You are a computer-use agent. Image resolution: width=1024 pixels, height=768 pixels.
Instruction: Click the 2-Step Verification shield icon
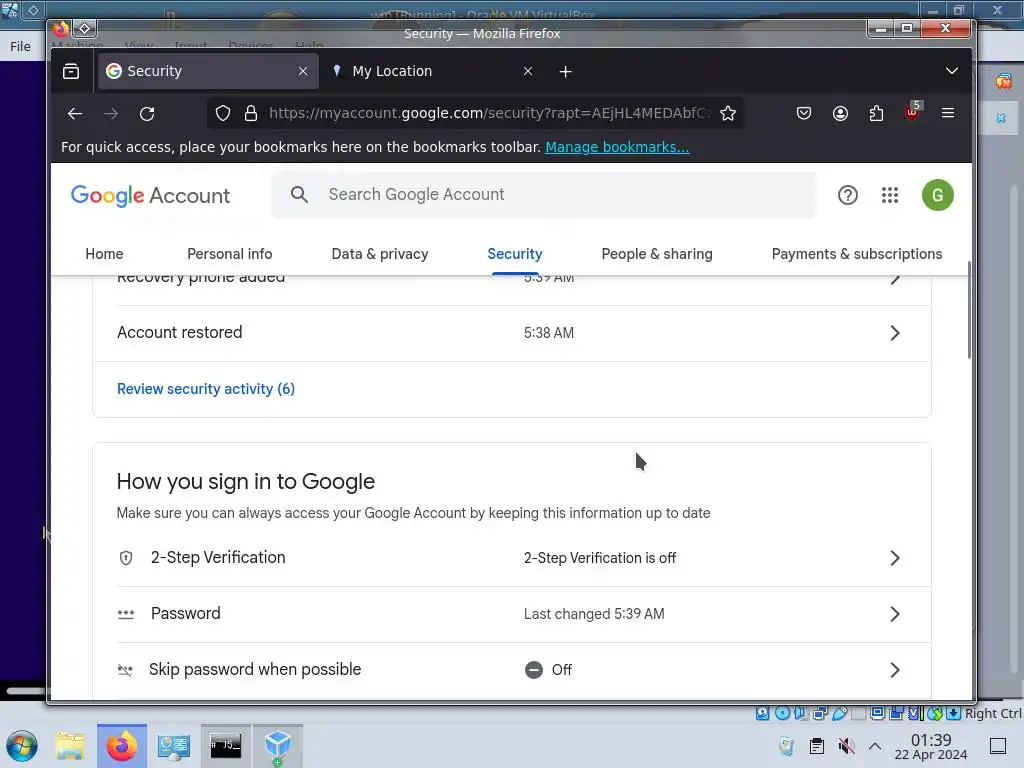[x=126, y=558]
